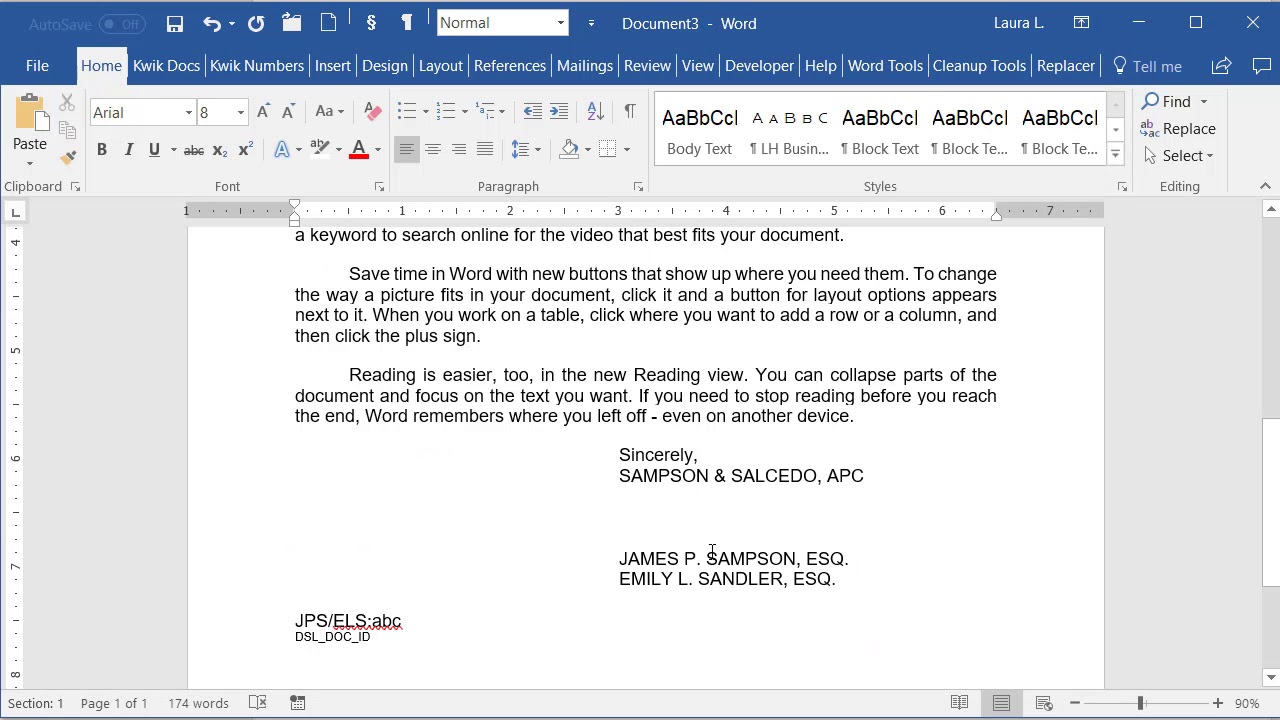Image resolution: width=1280 pixels, height=720 pixels.
Task: Click the Format Painter brush
Action: pyautogui.click(x=68, y=157)
